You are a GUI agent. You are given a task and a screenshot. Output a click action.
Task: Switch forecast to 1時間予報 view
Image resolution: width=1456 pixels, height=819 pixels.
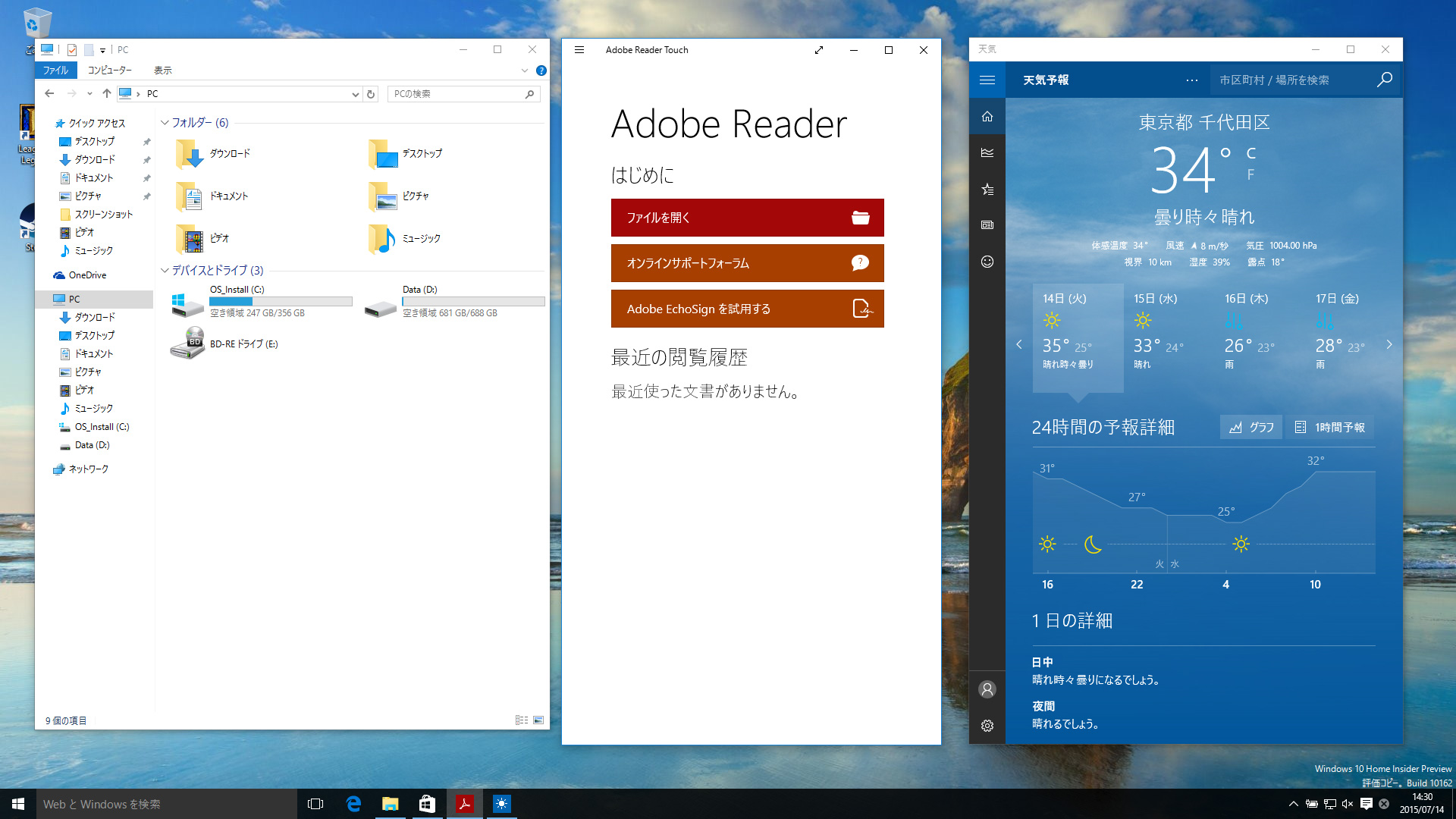coord(1330,427)
